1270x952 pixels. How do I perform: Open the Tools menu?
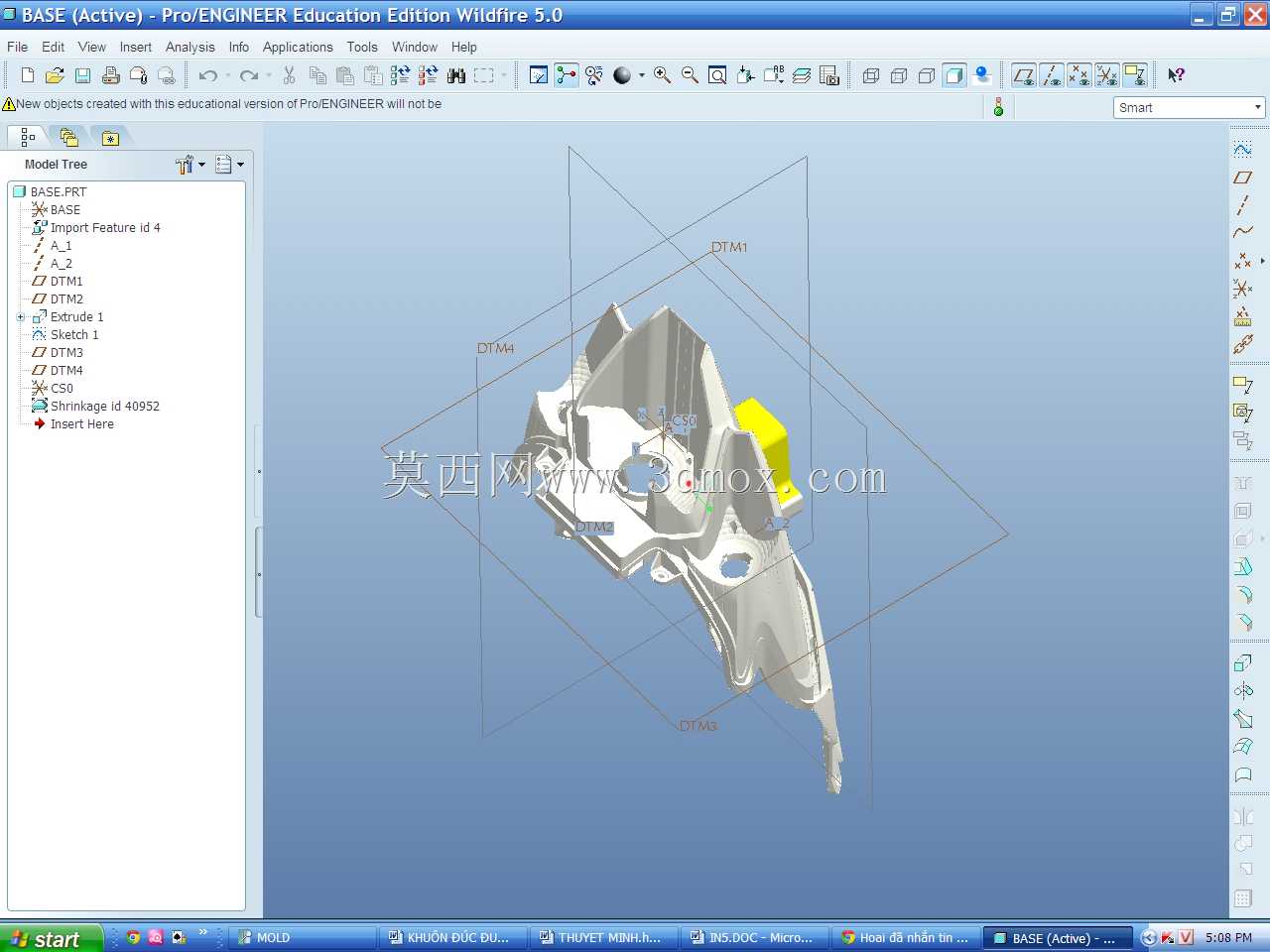[x=362, y=47]
